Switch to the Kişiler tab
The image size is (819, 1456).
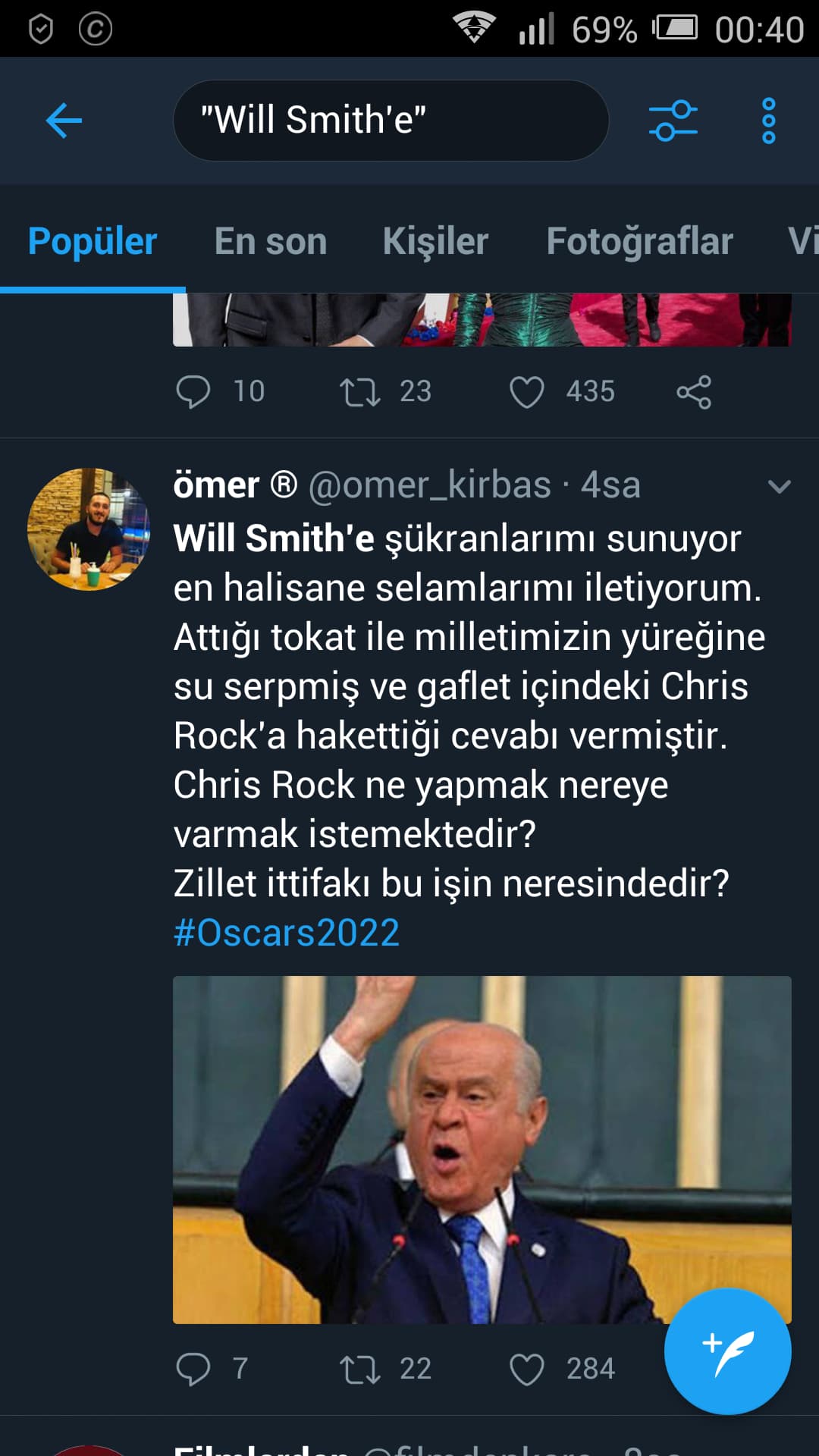[435, 242]
